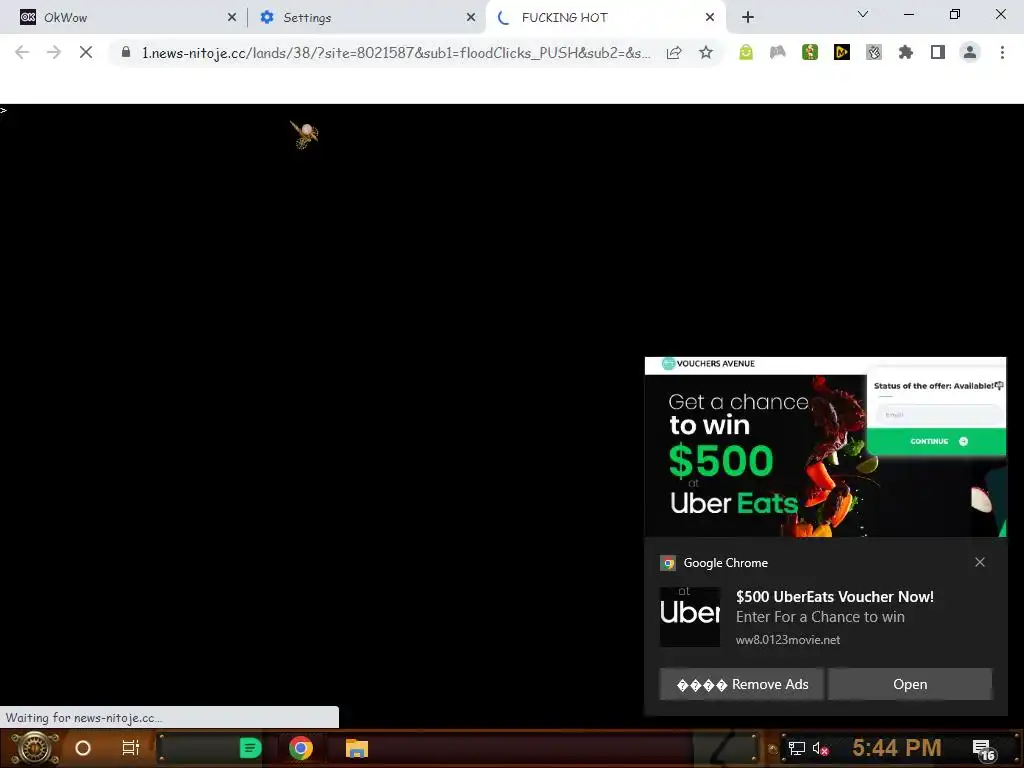Click the muted volume tray icon
The width and height of the screenshot is (1024, 768).
(x=820, y=748)
